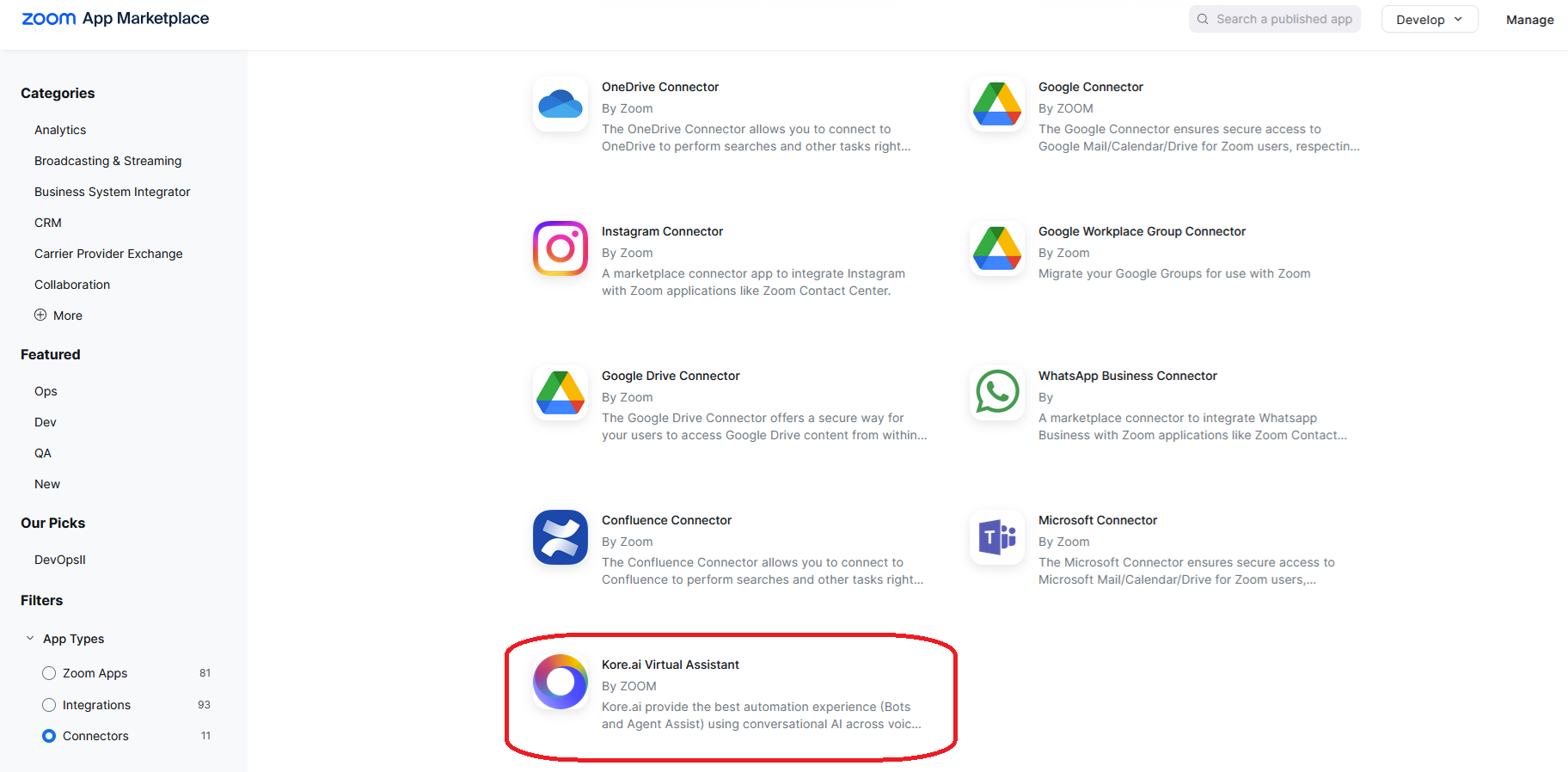Click the OneDrive Connector cloud icon

pos(560,105)
